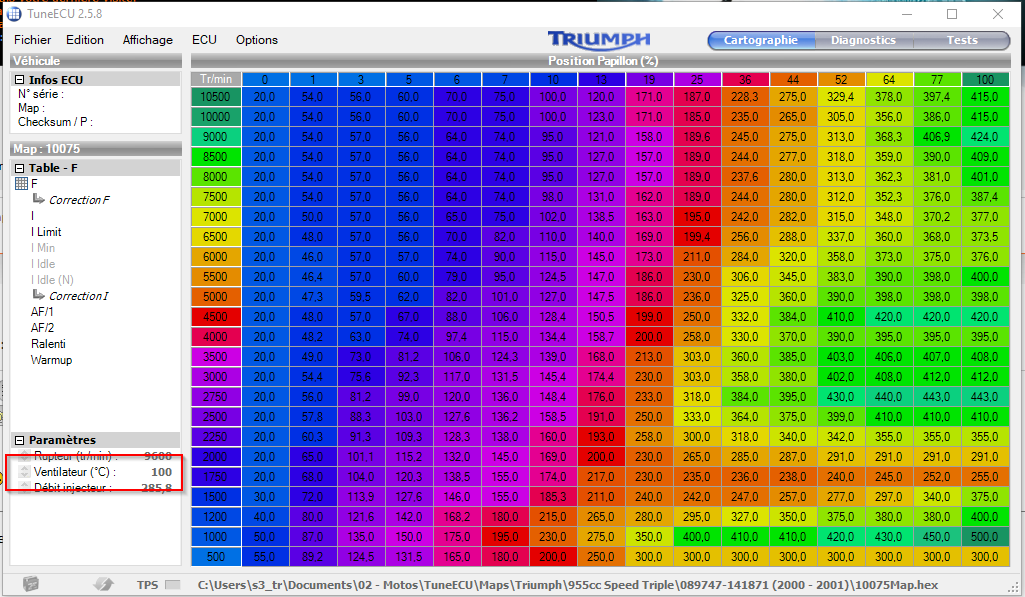The width and height of the screenshot is (1025, 597).
Task: Select the I table entry
Action: (x=33, y=216)
